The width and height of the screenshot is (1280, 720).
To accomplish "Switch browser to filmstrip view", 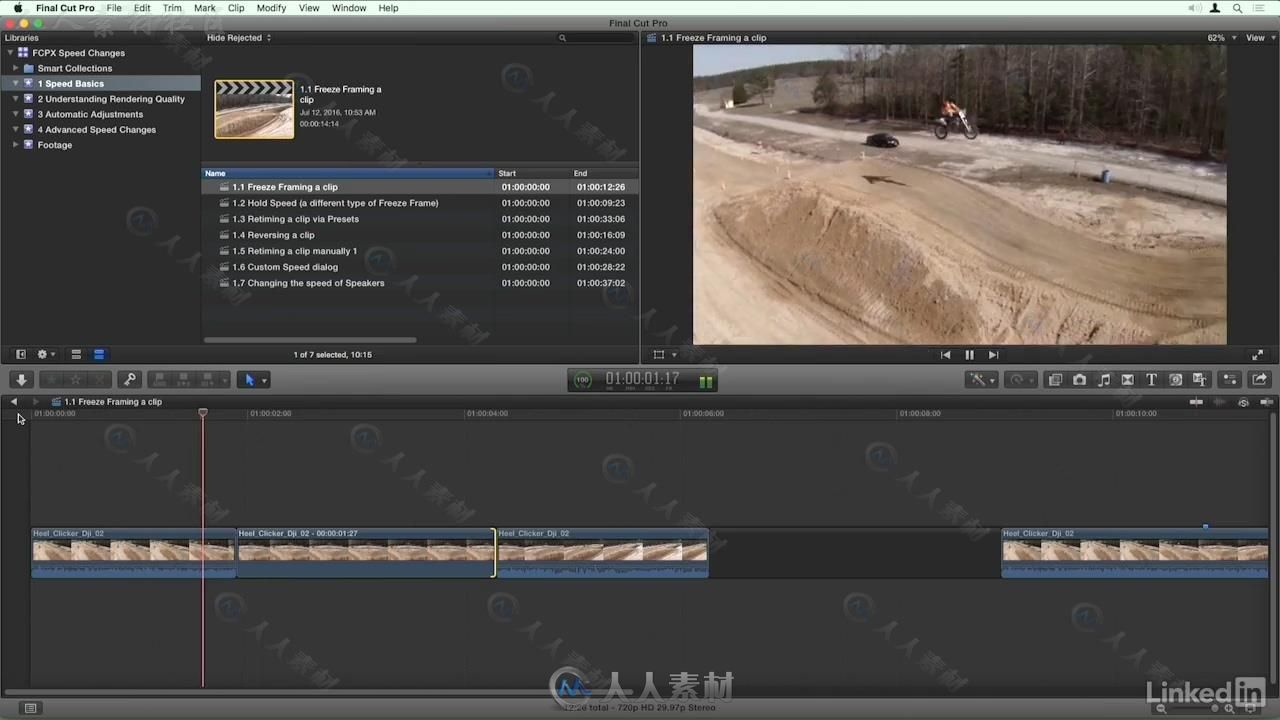I will point(76,354).
